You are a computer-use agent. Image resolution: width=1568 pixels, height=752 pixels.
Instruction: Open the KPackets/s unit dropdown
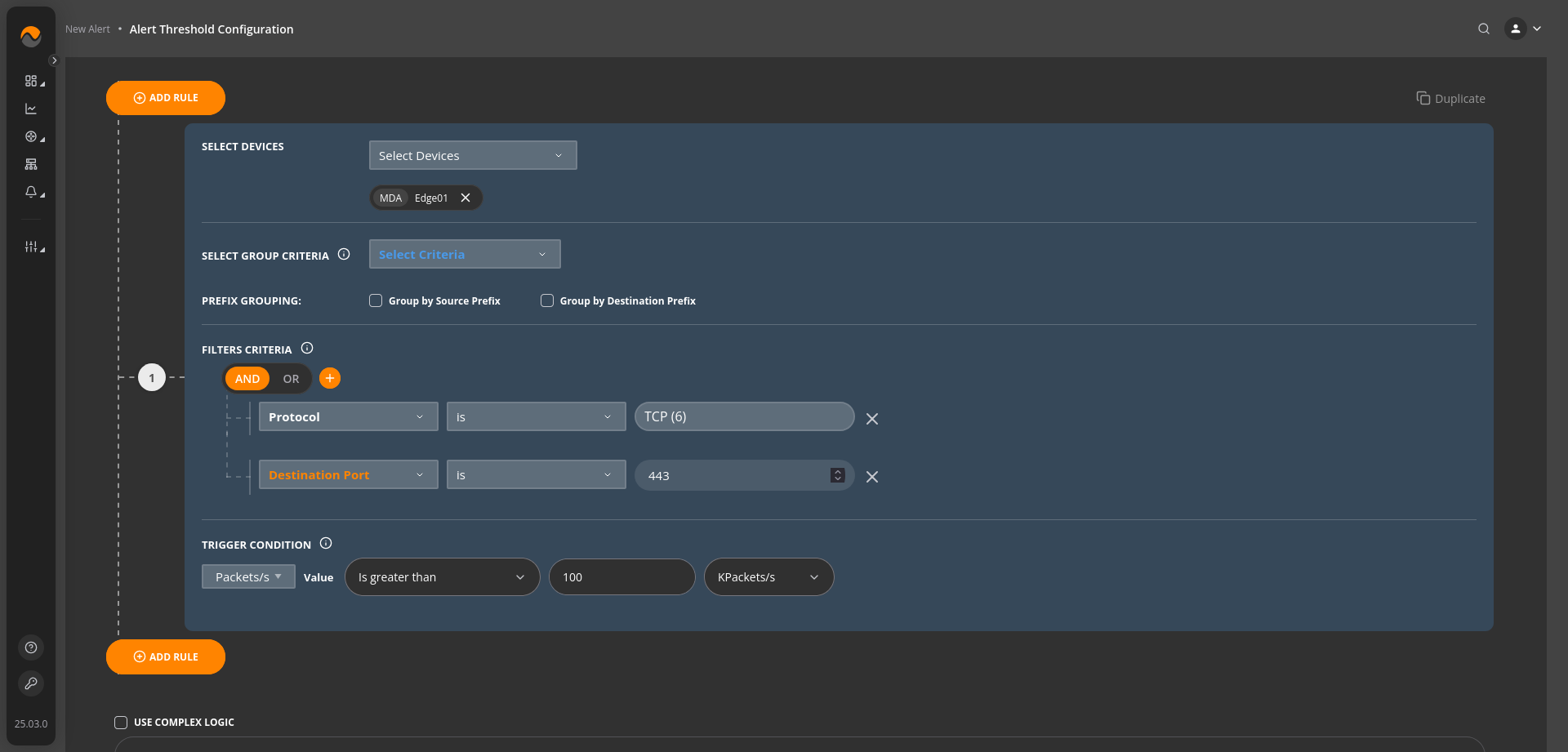[x=768, y=577]
